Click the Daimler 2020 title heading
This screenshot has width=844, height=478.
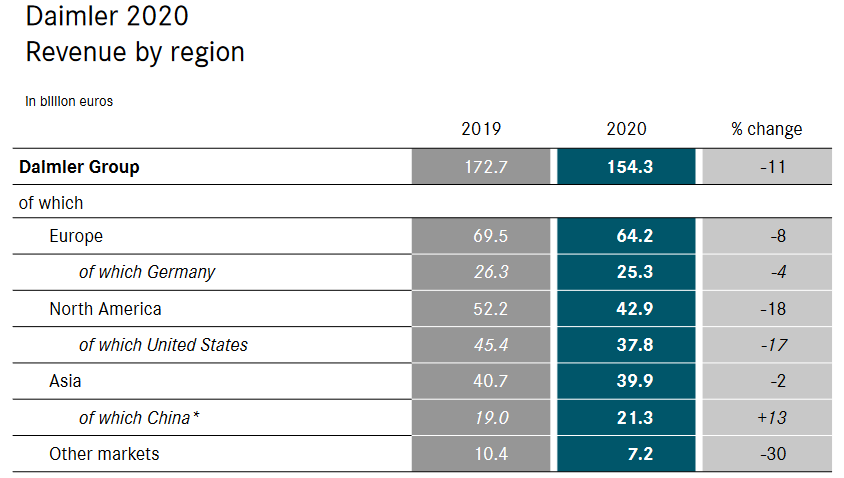[x=107, y=17]
